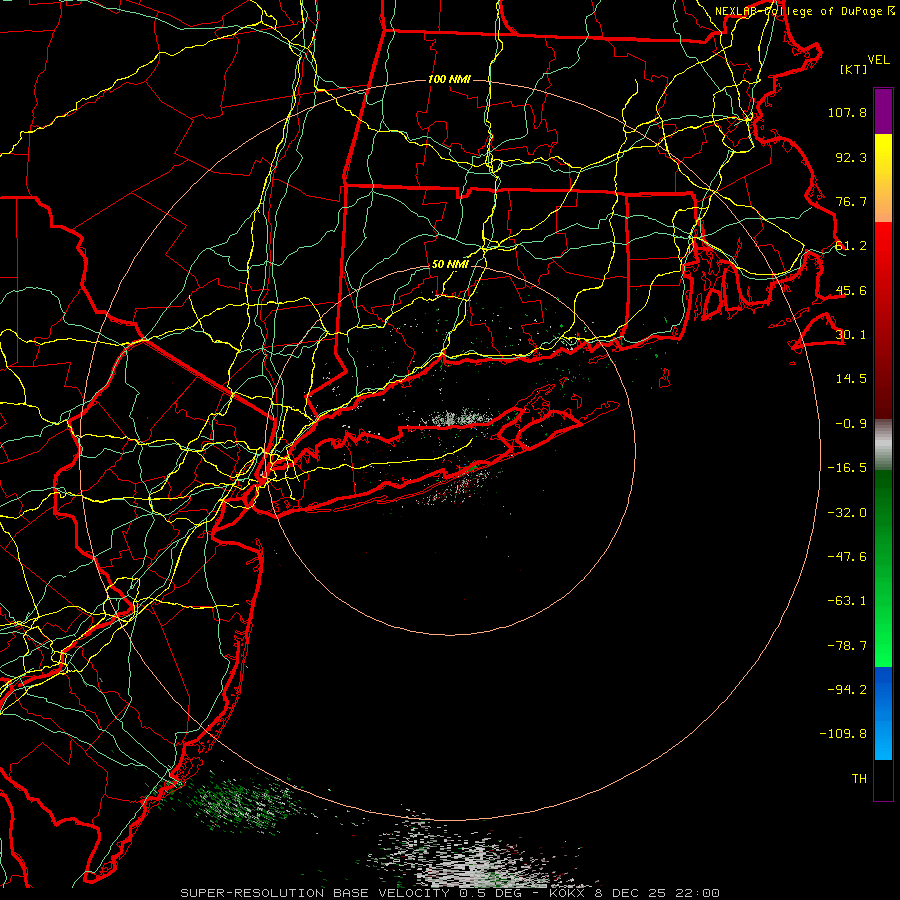Click the -16.5 legend value
The height and width of the screenshot is (900, 900).
pyautogui.click(x=847, y=468)
